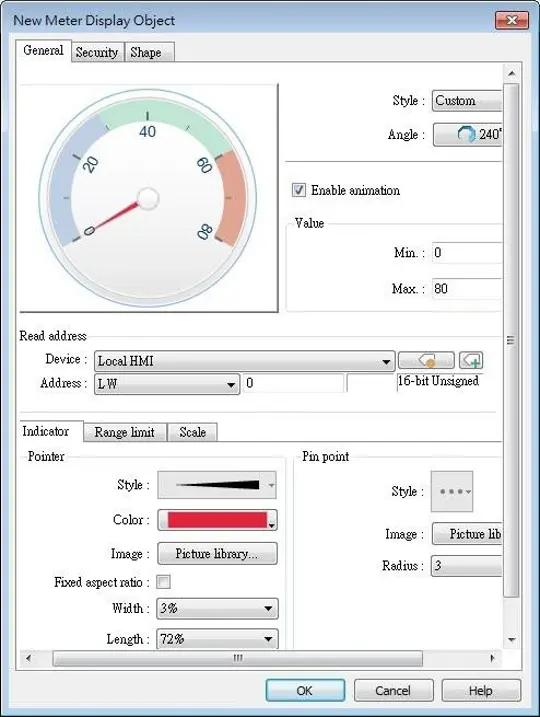Click the horizontal scrollbar right arrow
Screen dimensions: 540x717
click(492, 658)
